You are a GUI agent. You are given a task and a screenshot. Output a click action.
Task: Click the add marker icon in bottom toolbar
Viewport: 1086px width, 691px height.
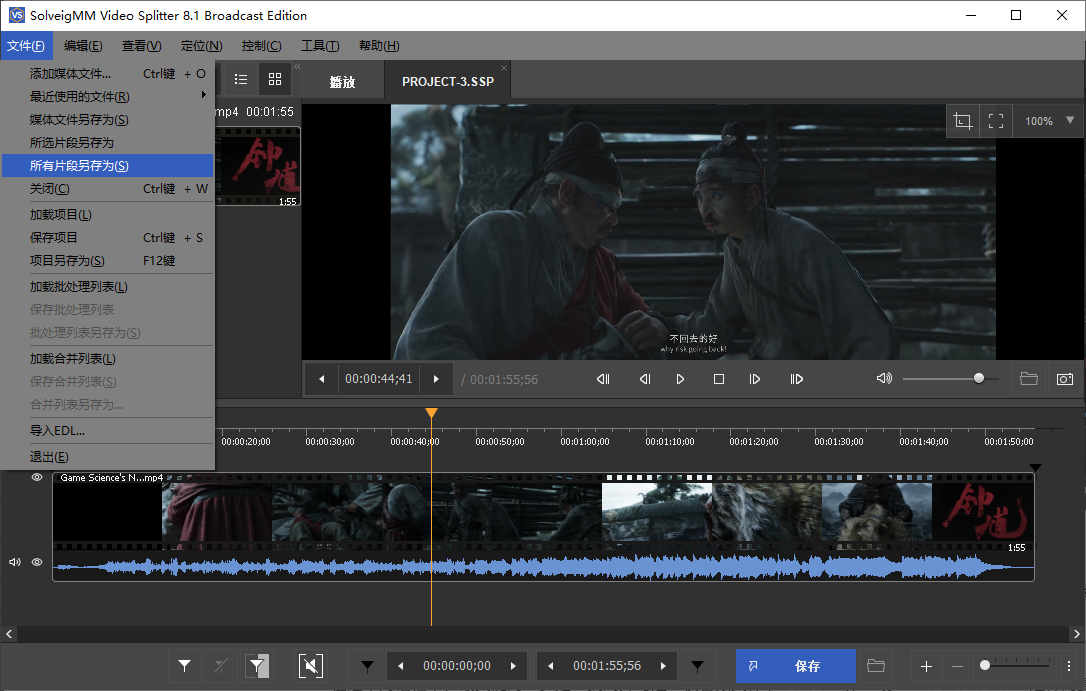point(185,666)
